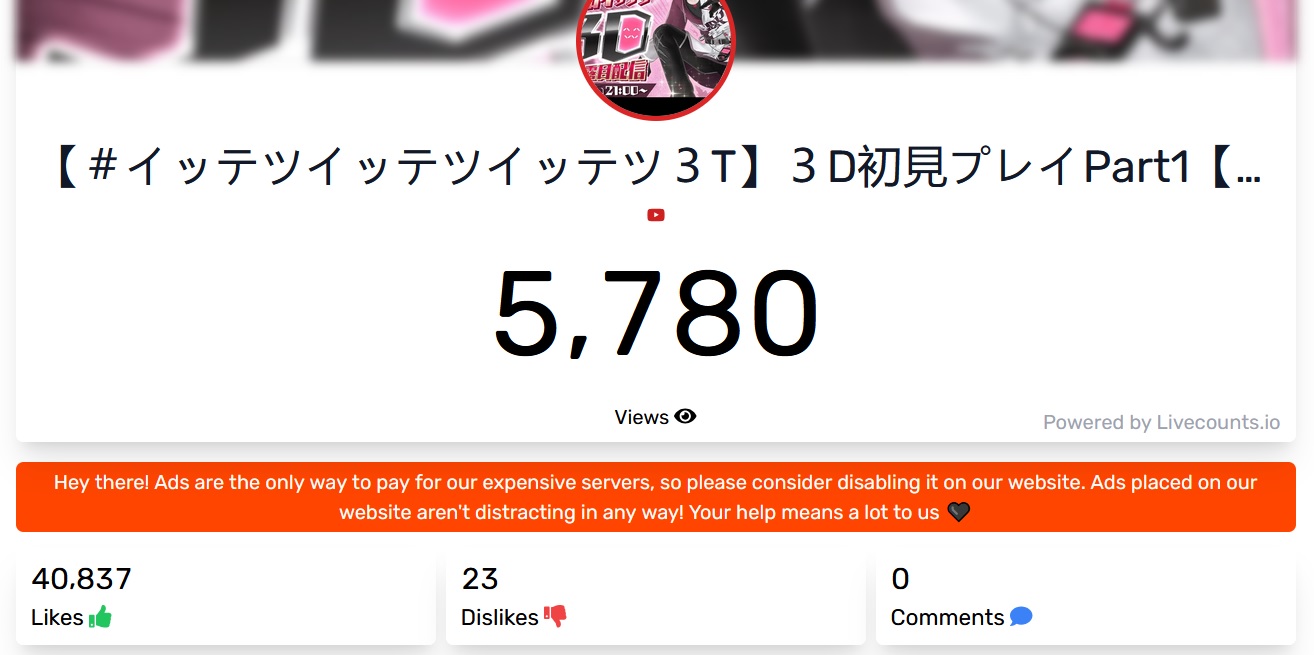Click the Dislikes label text

pos(500,618)
